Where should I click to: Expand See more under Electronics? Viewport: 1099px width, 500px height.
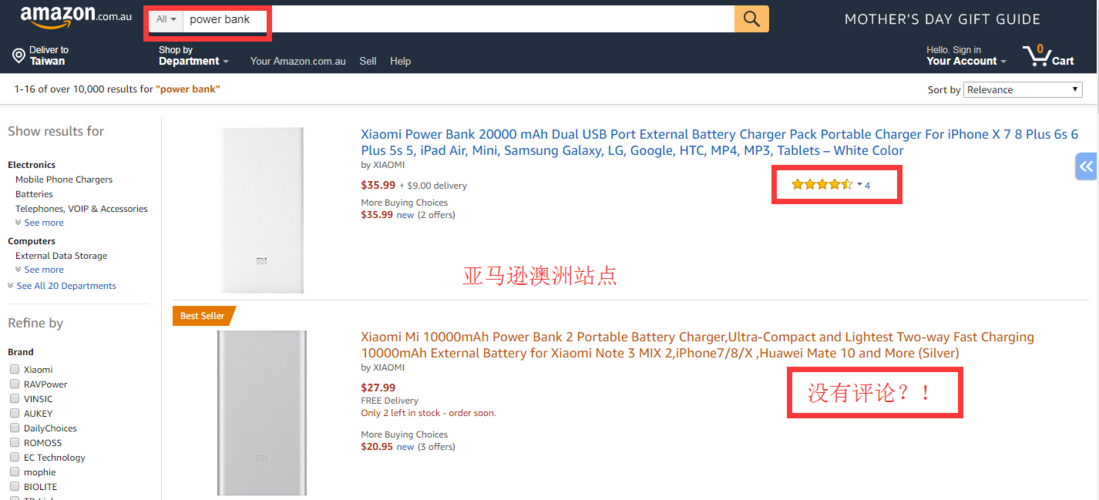pyautogui.click(x=39, y=223)
